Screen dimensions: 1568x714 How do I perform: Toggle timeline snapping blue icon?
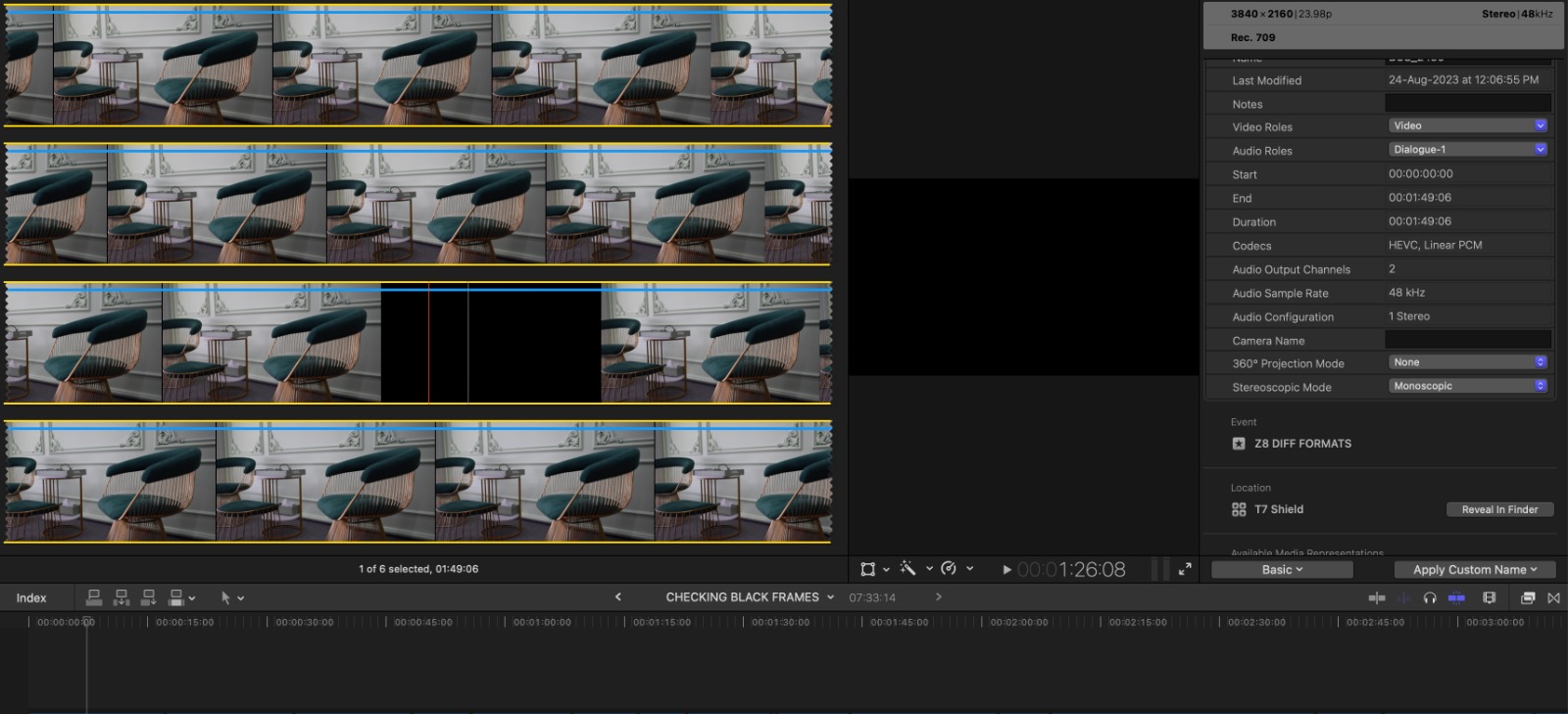[x=1456, y=597]
